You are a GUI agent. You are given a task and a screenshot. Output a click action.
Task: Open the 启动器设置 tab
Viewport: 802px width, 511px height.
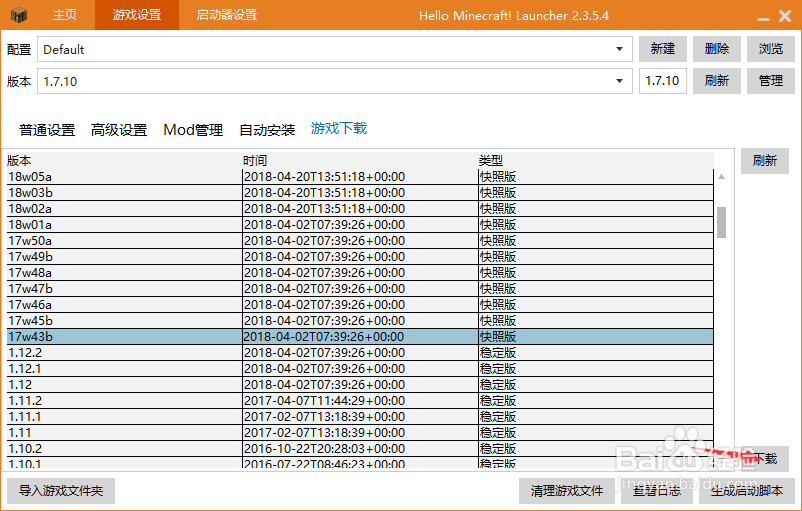(227, 15)
